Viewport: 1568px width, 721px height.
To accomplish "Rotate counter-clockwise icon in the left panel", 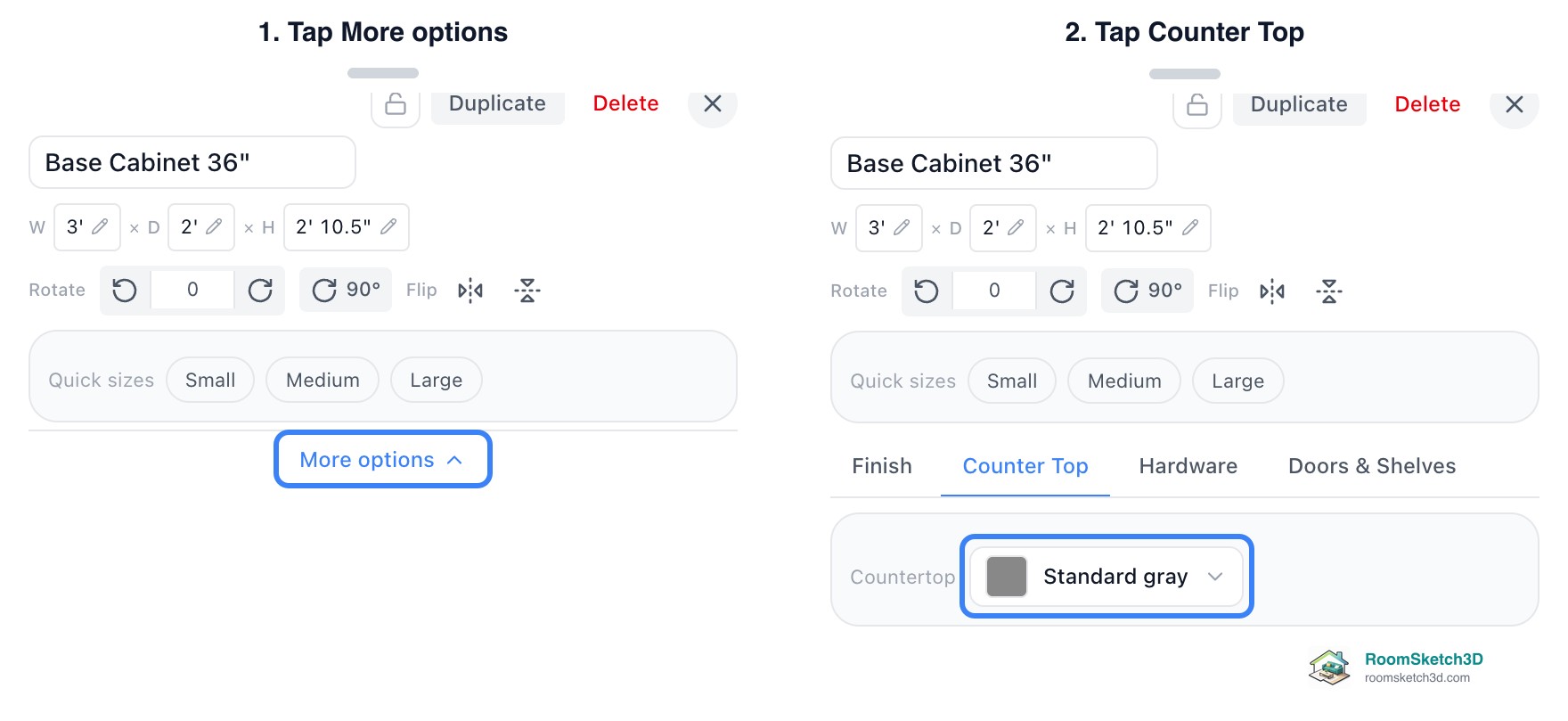I will coord(125,291).
